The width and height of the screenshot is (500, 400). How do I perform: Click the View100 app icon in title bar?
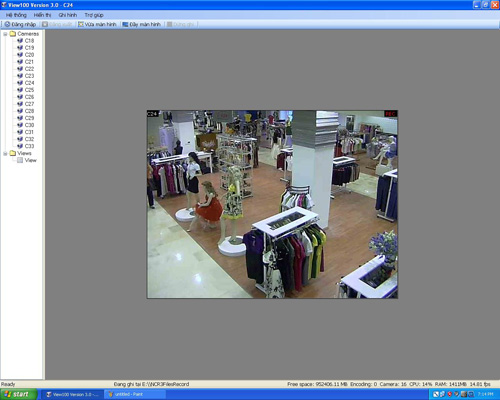click(4, 5)
